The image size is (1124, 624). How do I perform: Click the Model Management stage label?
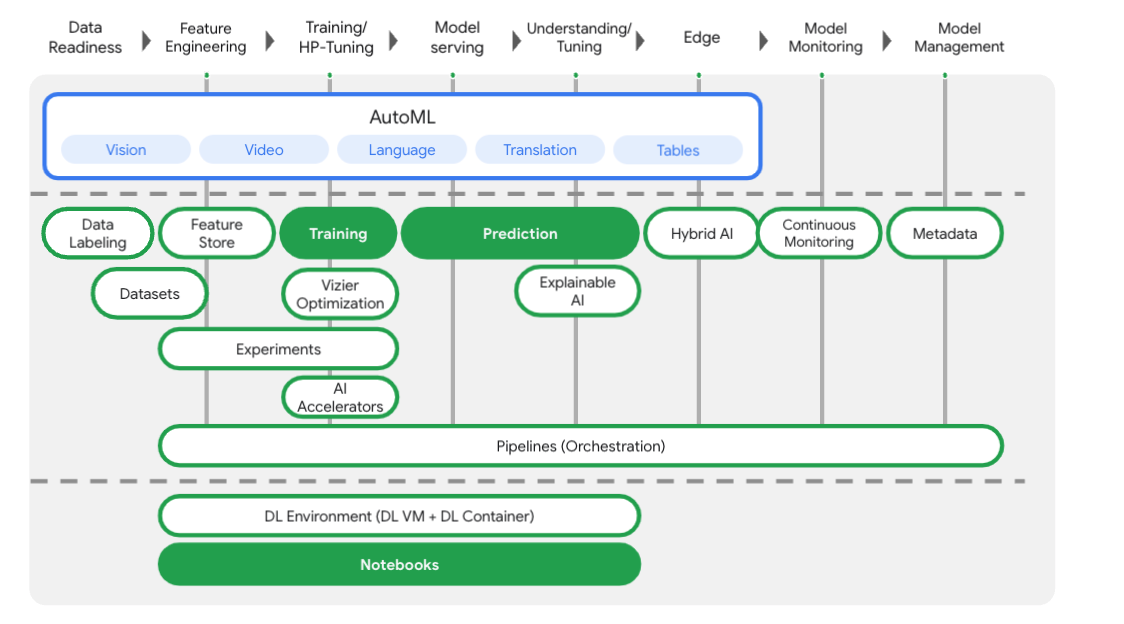point(959,37)
